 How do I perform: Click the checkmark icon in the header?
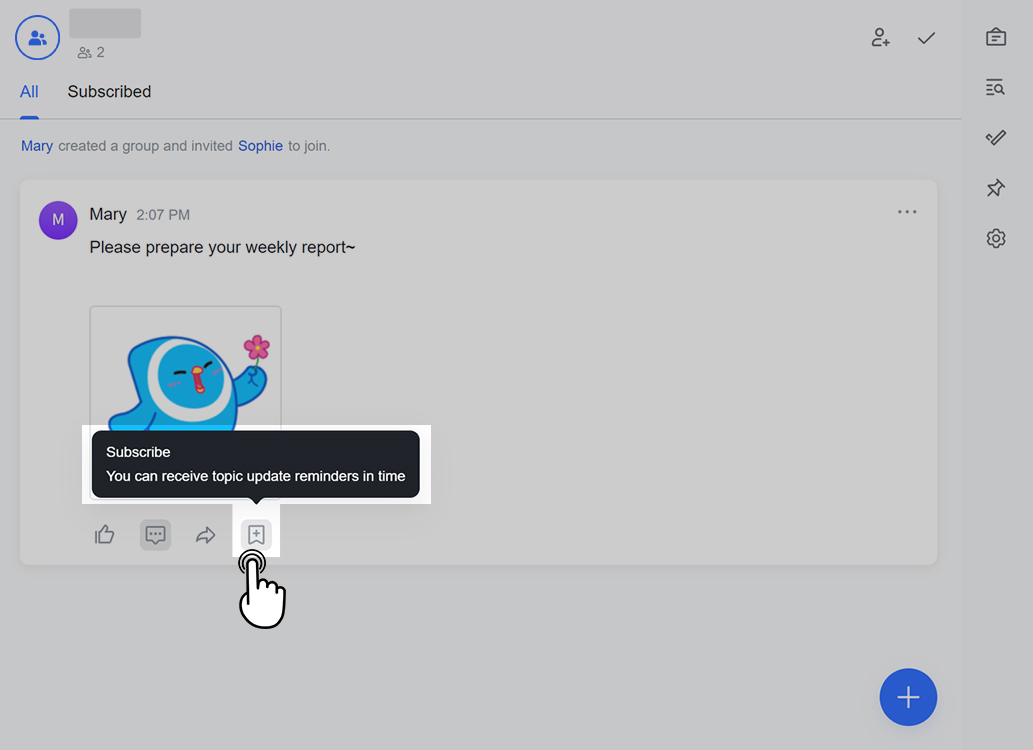(926, 38)
